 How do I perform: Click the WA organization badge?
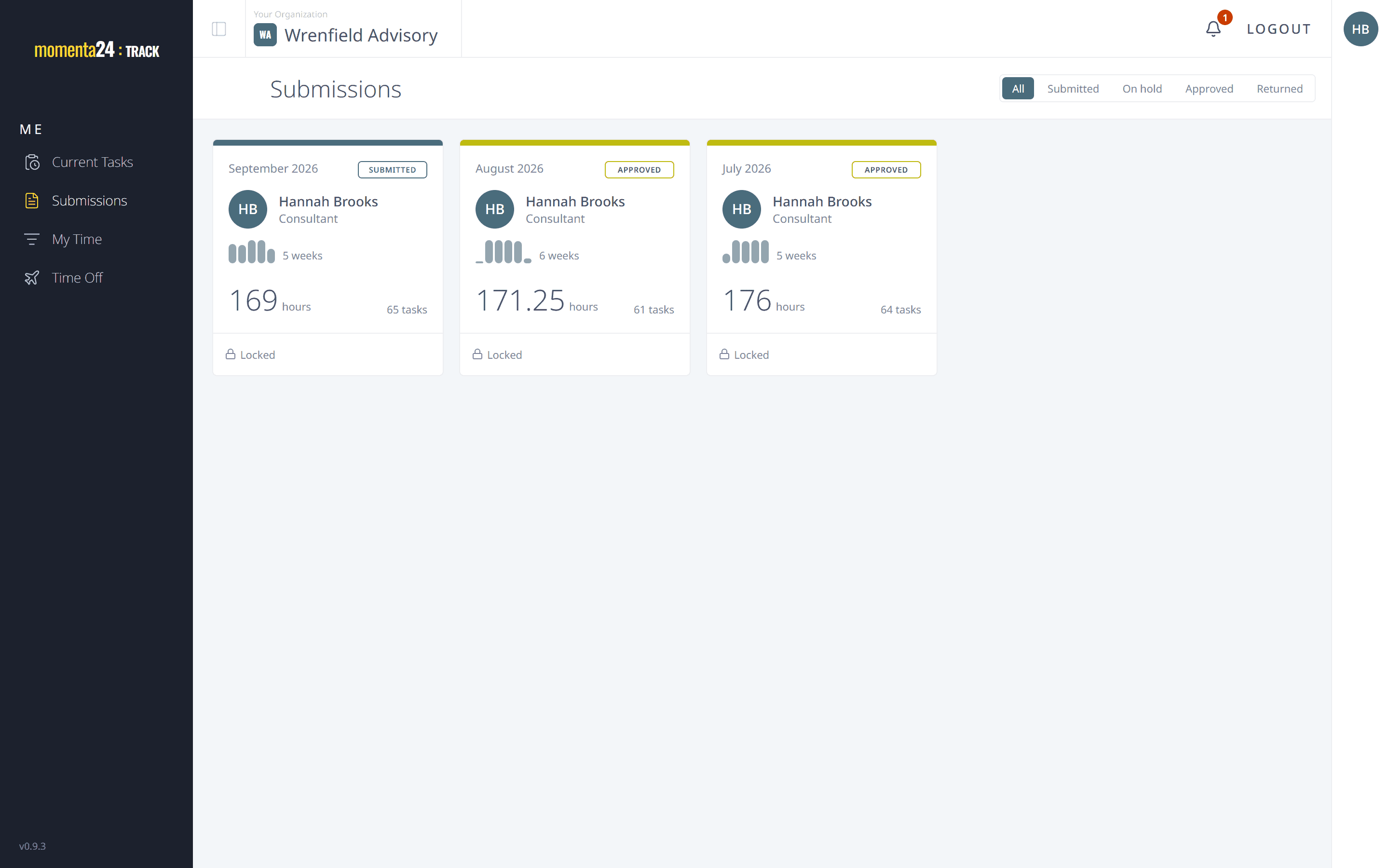(x=265, y=35)
